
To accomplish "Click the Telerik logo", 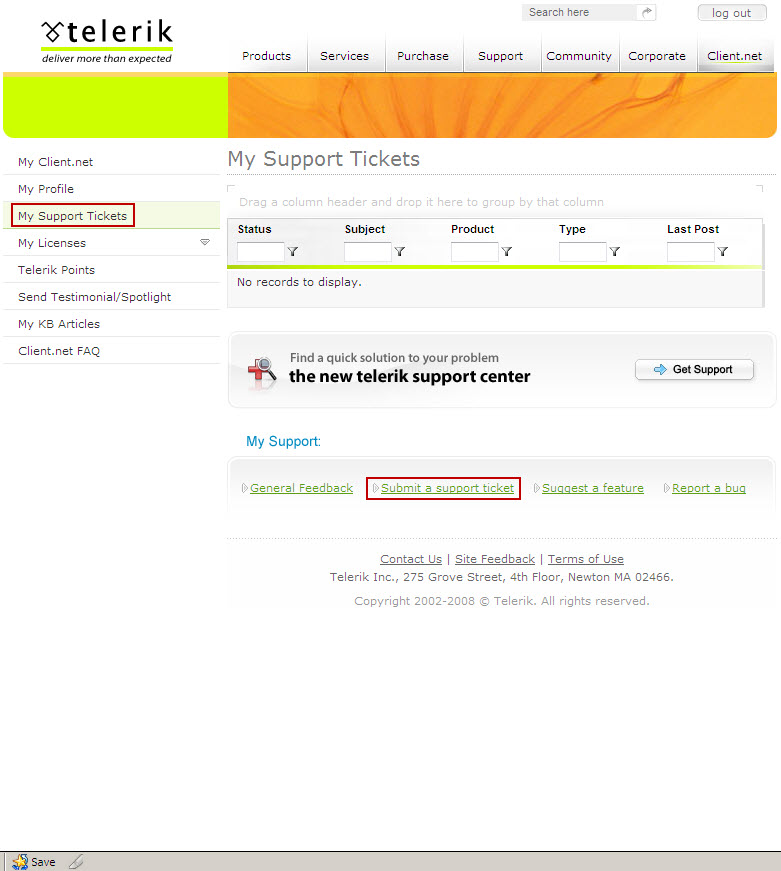I will click(x=107, y=42).
